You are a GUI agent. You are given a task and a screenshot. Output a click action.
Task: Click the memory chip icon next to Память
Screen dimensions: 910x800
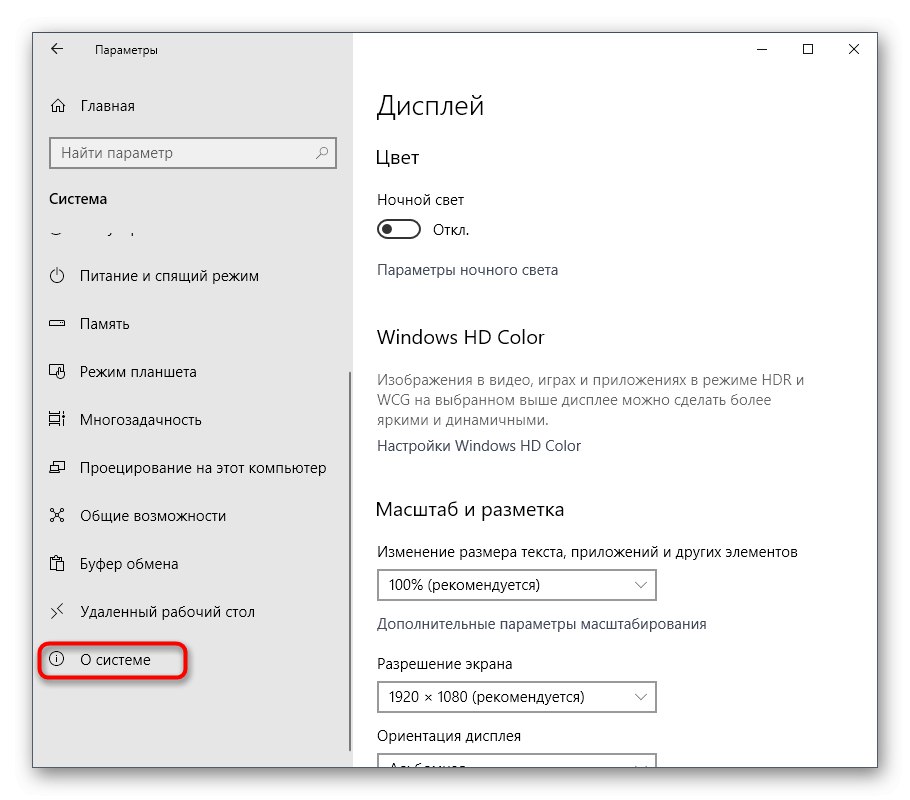tap(55, 324)
